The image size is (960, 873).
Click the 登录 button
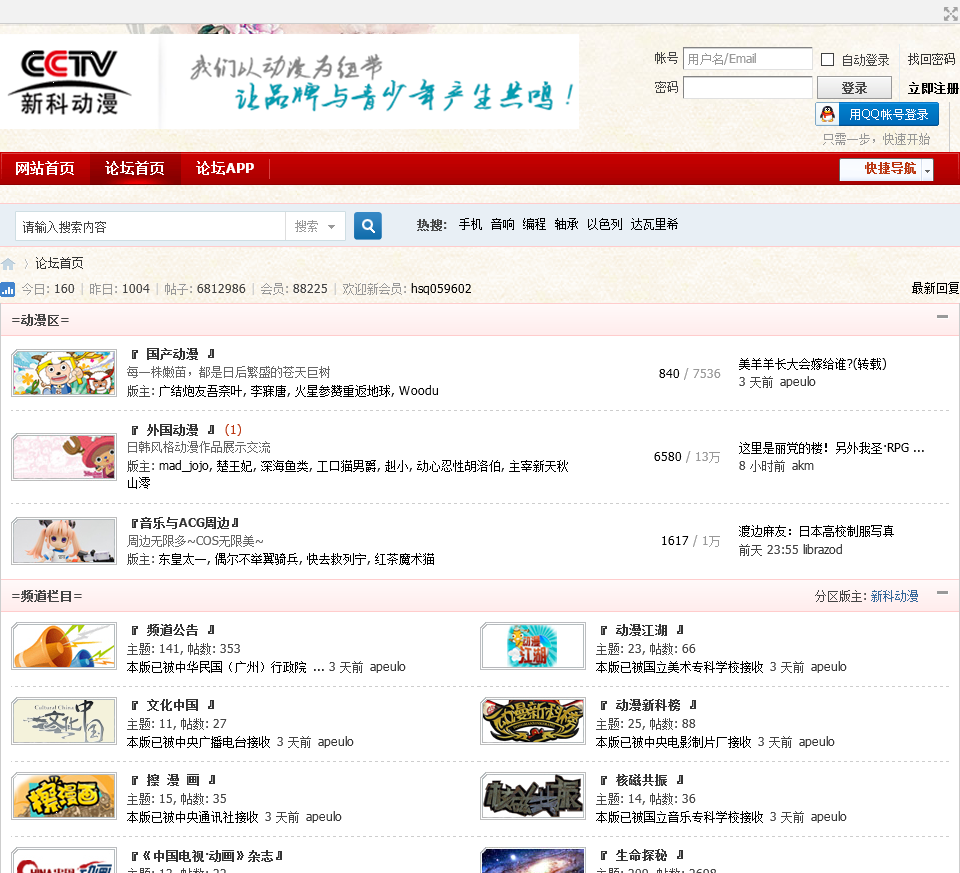tap(854, 88)
